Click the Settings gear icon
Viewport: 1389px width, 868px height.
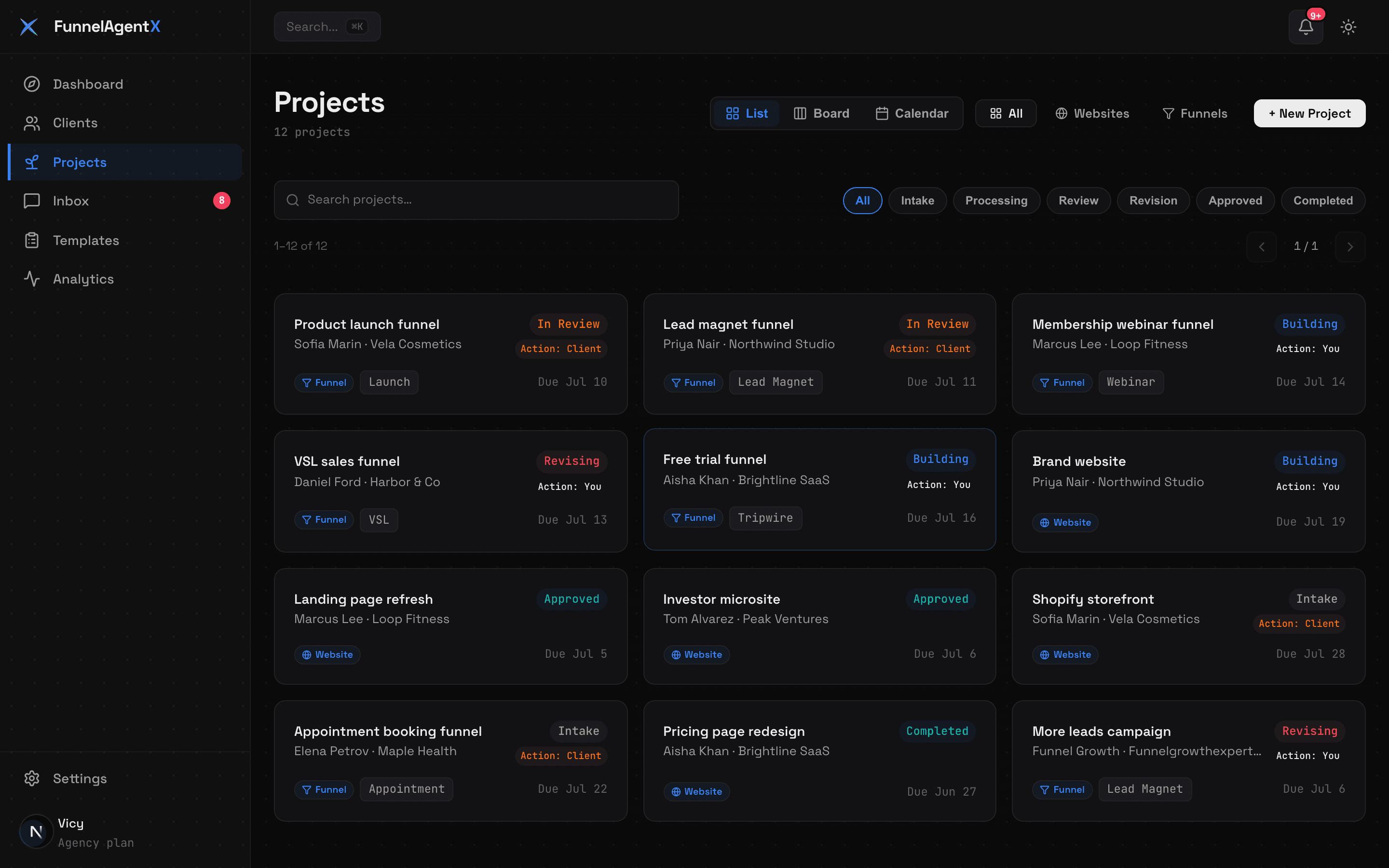point(31,778)
